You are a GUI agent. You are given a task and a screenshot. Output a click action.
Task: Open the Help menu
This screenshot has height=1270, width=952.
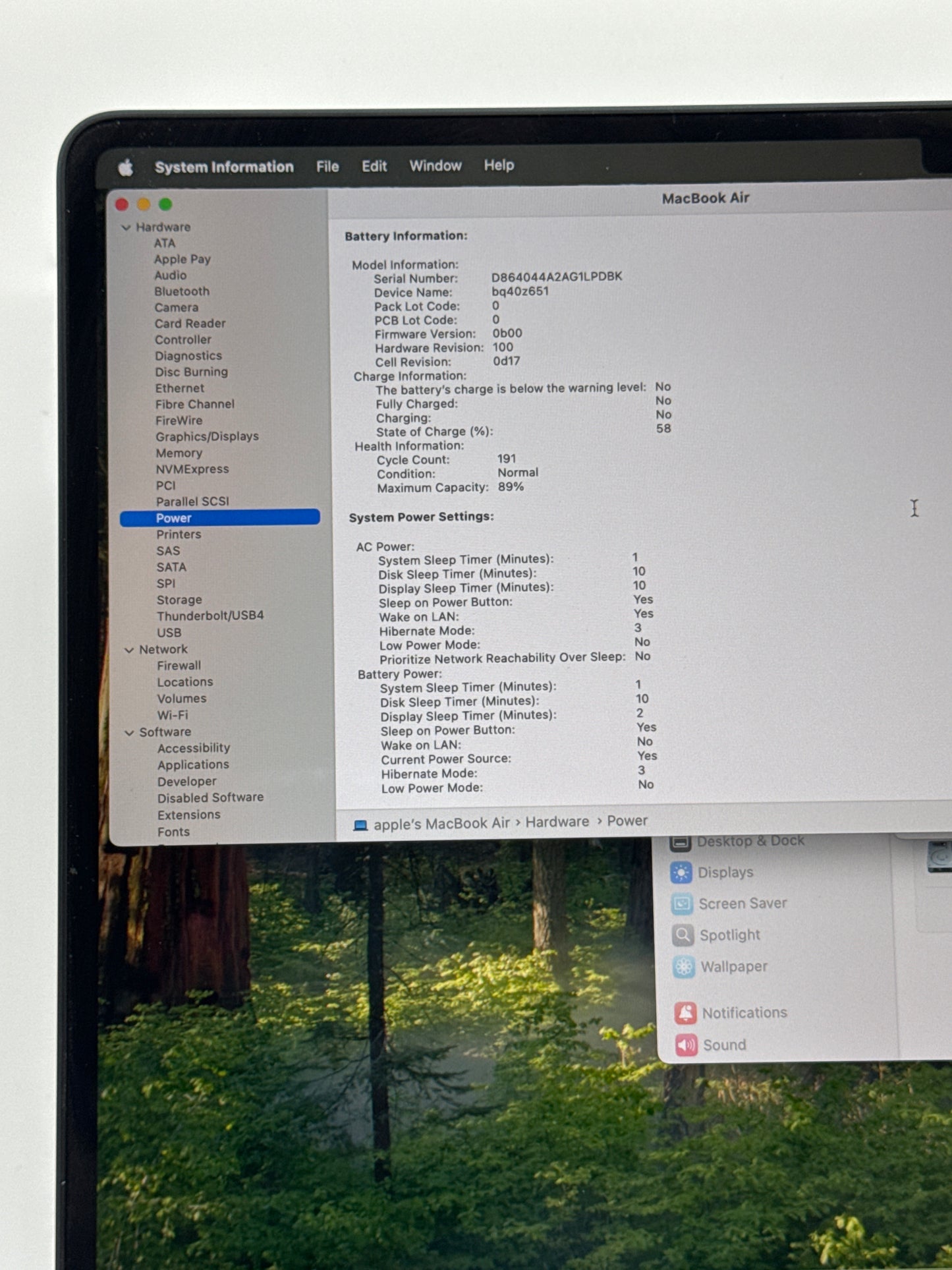tap(499, 165)
